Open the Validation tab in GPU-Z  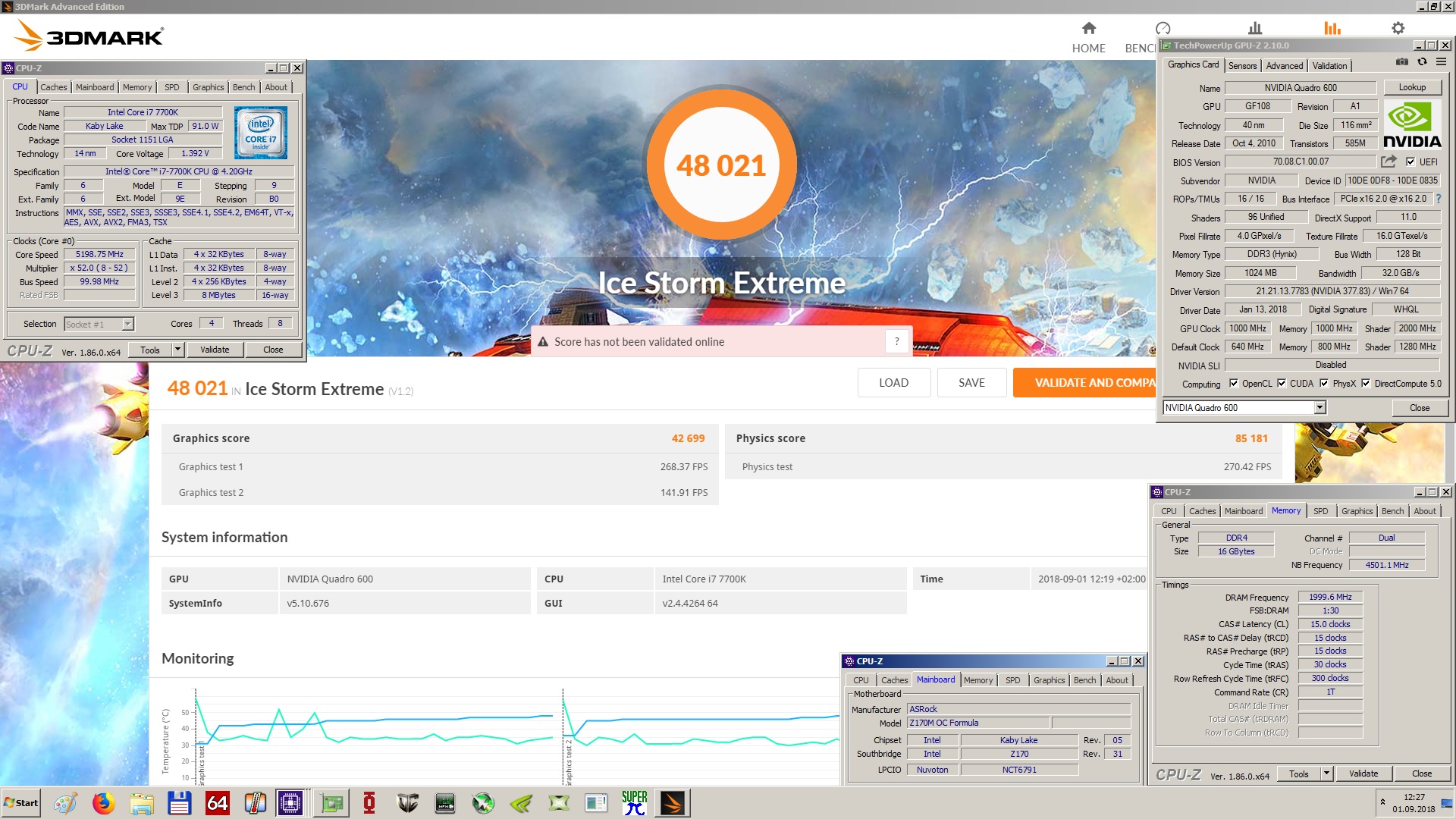[x=1330, y=66]
